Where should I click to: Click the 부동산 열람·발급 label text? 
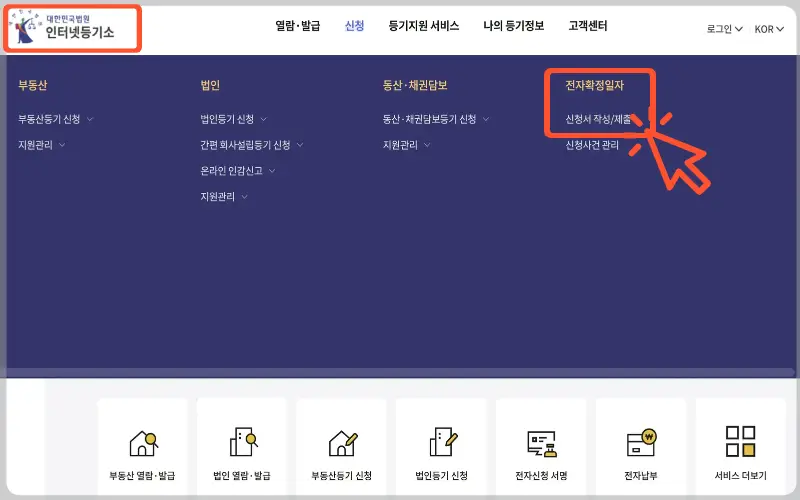pos(142,476)
